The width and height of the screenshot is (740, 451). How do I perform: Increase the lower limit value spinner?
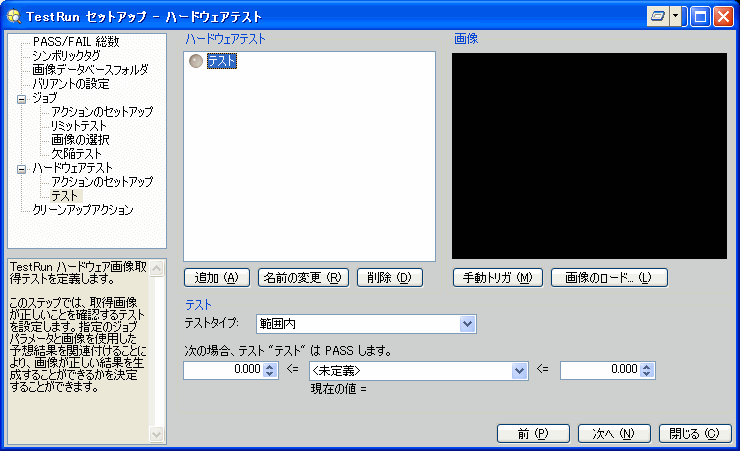(268, 366)
